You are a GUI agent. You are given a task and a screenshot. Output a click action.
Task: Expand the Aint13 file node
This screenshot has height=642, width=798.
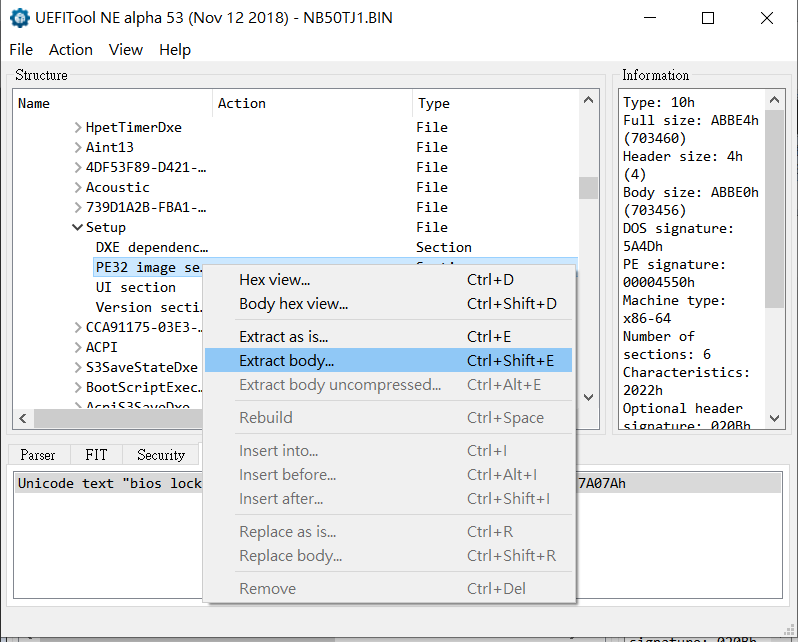point(78,147)
